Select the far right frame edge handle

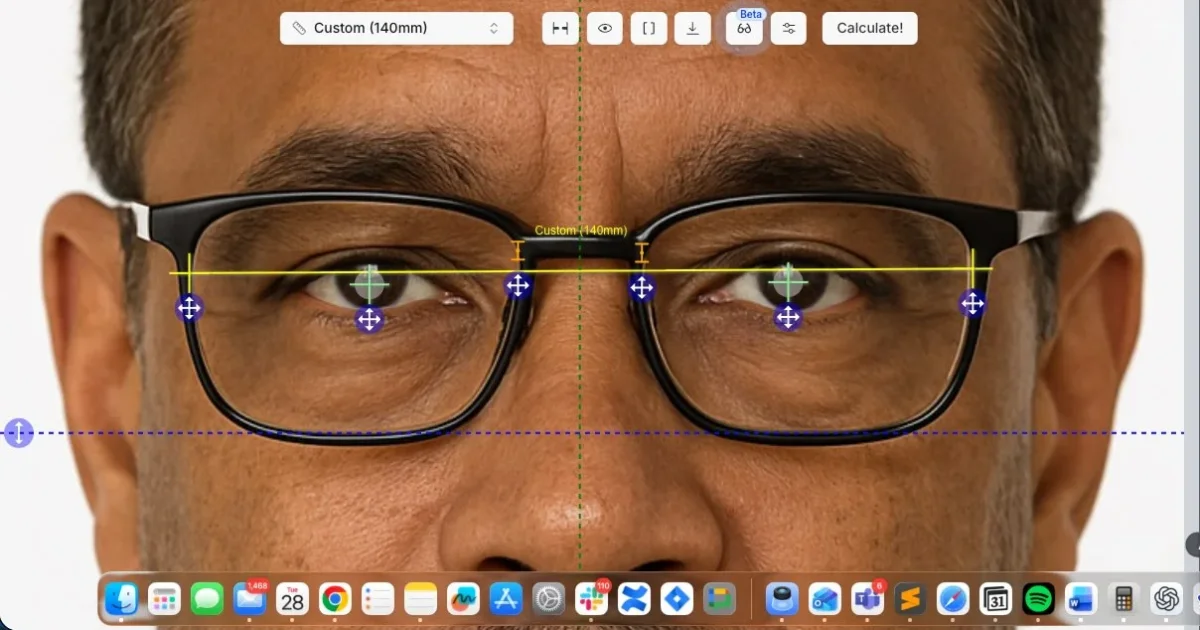pyautogui.click(x=972, y=302)
